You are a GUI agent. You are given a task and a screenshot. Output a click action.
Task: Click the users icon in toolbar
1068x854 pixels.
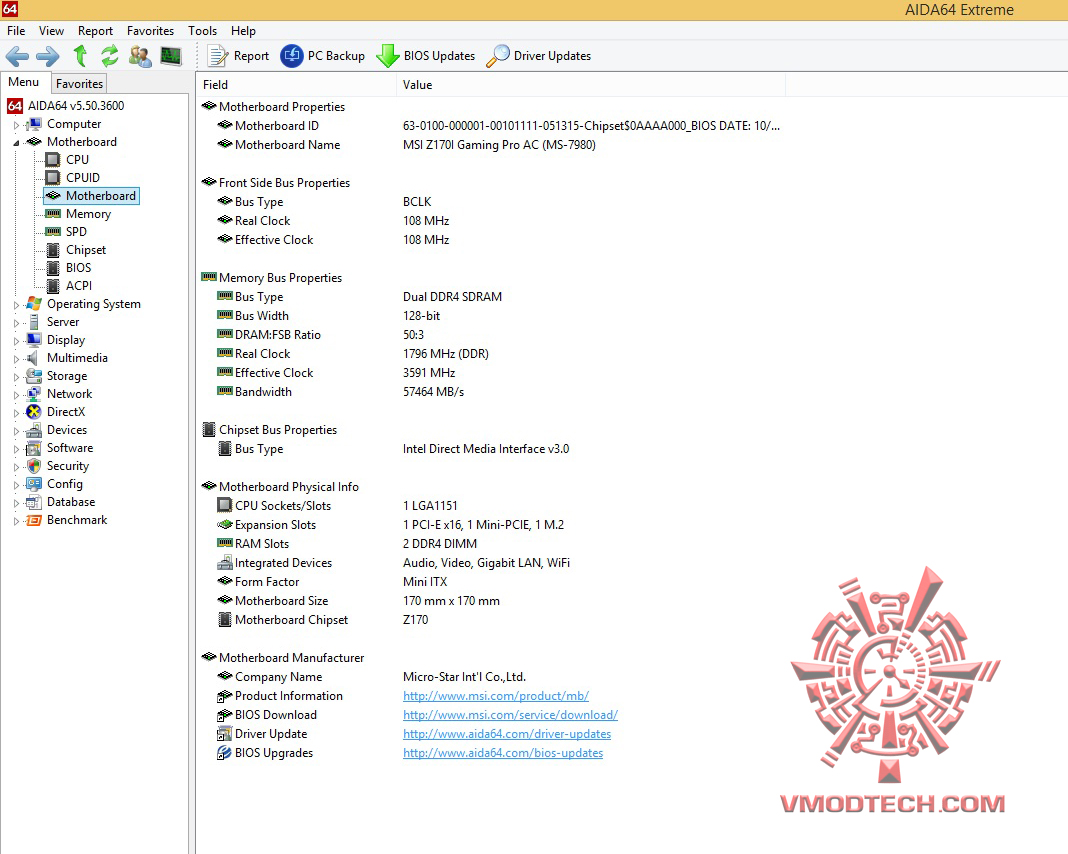140,56
